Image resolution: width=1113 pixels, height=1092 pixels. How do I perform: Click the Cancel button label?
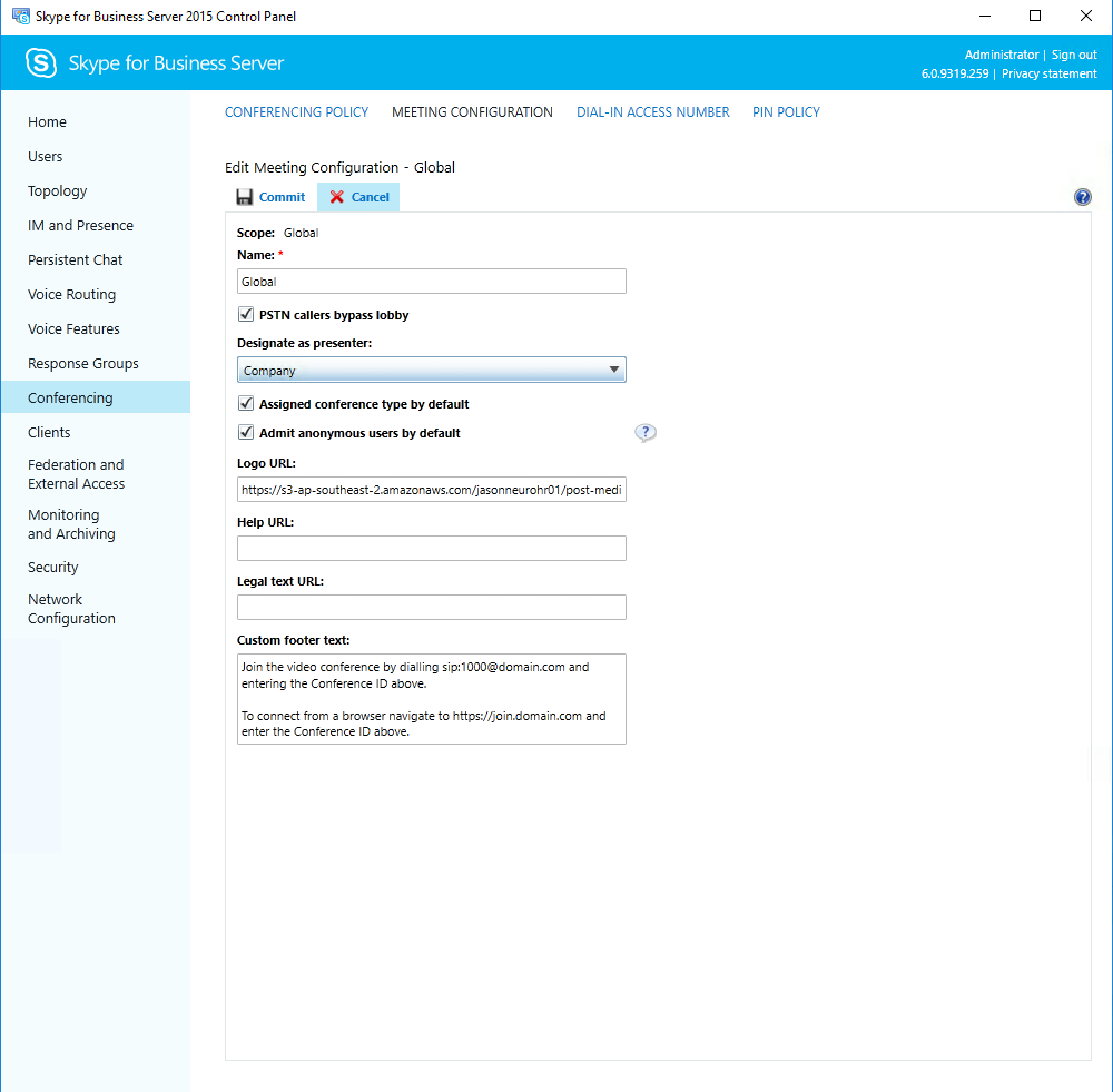370,196
